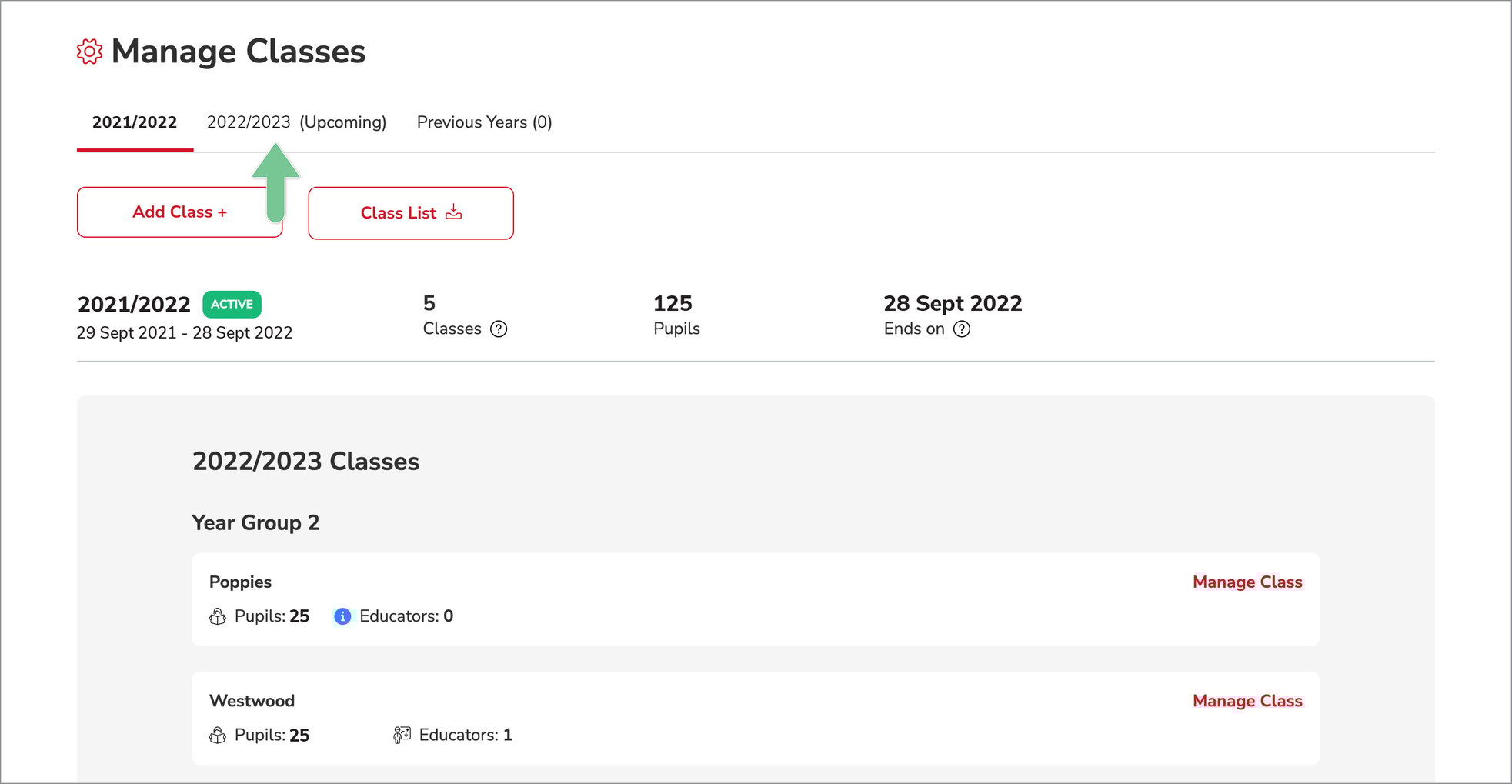Click the pupils icon in the Poppies row
1512x784 pixels.
click(x=218, y=616)
